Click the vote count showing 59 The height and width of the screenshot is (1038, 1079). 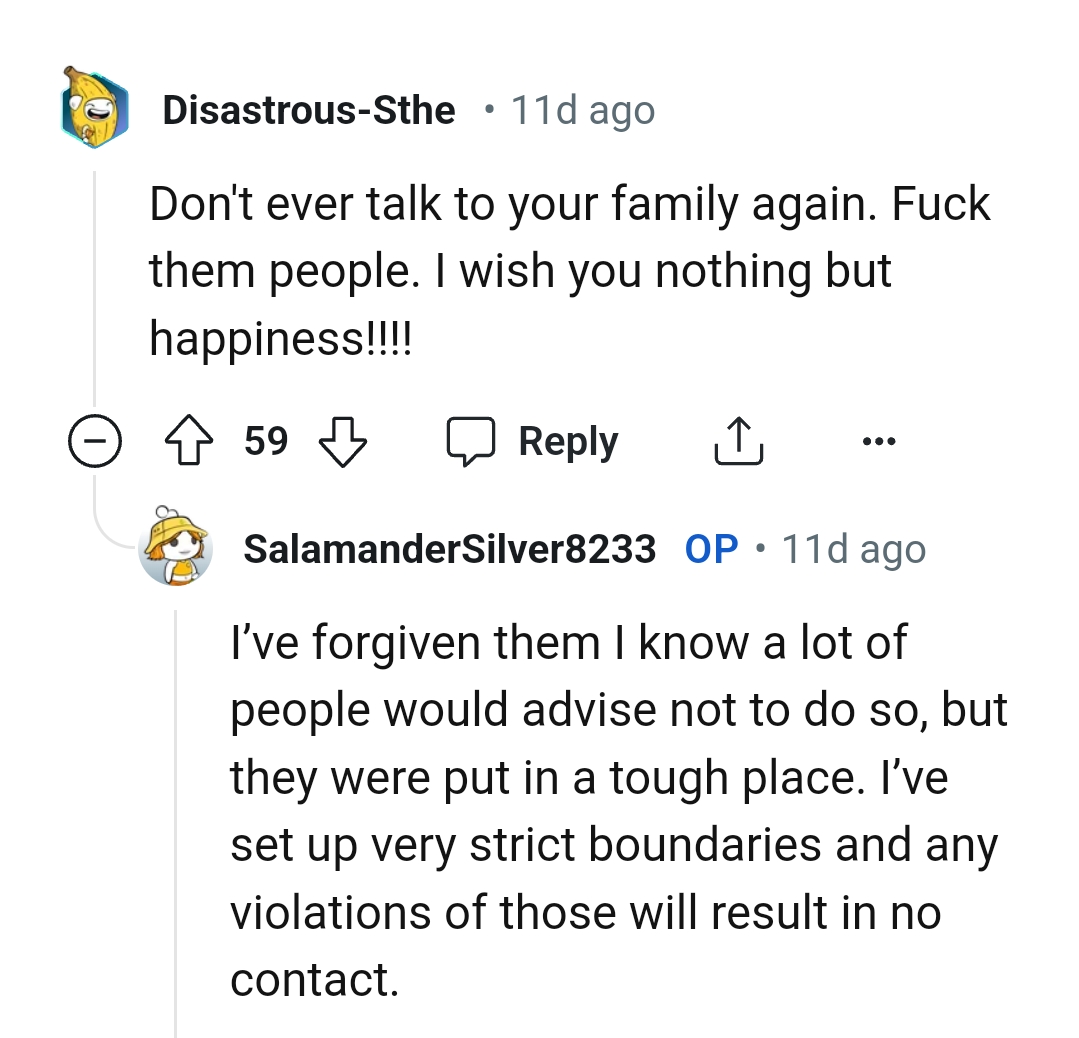coord(266,440)
